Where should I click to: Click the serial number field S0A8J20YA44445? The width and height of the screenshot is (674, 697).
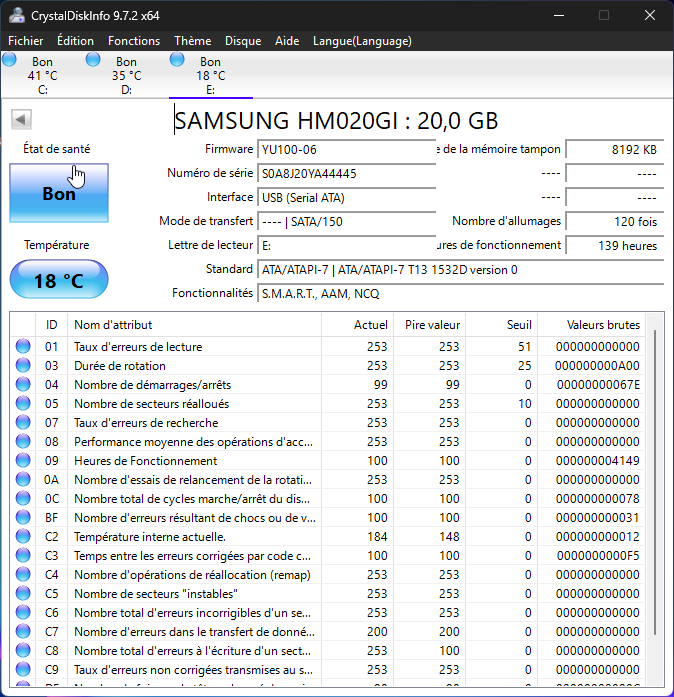(346, 173)
